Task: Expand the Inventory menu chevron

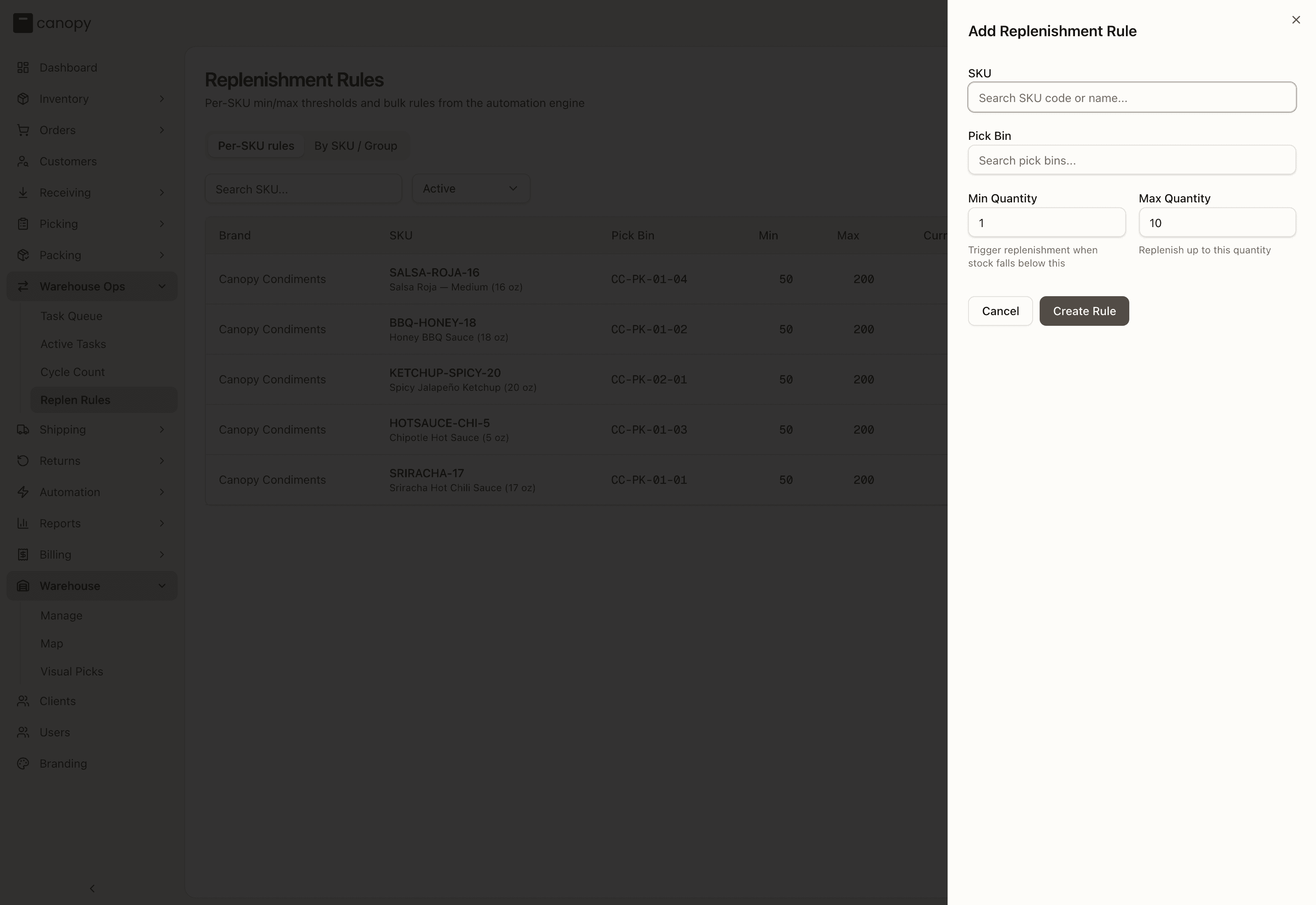Action: [x=162, y=99]
